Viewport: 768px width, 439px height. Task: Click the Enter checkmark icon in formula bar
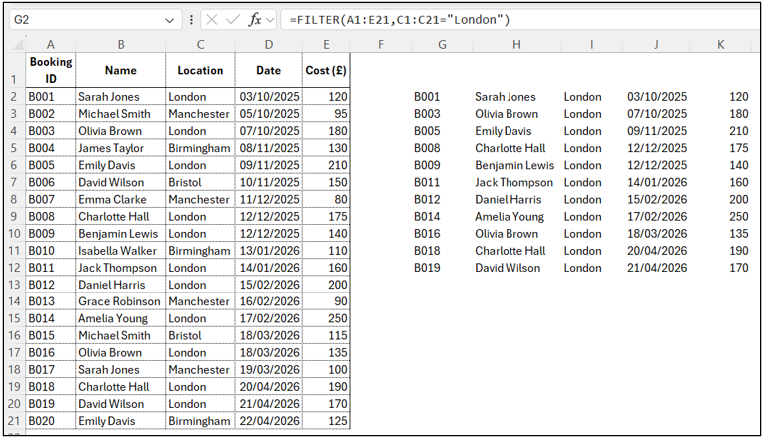(234, 20)
